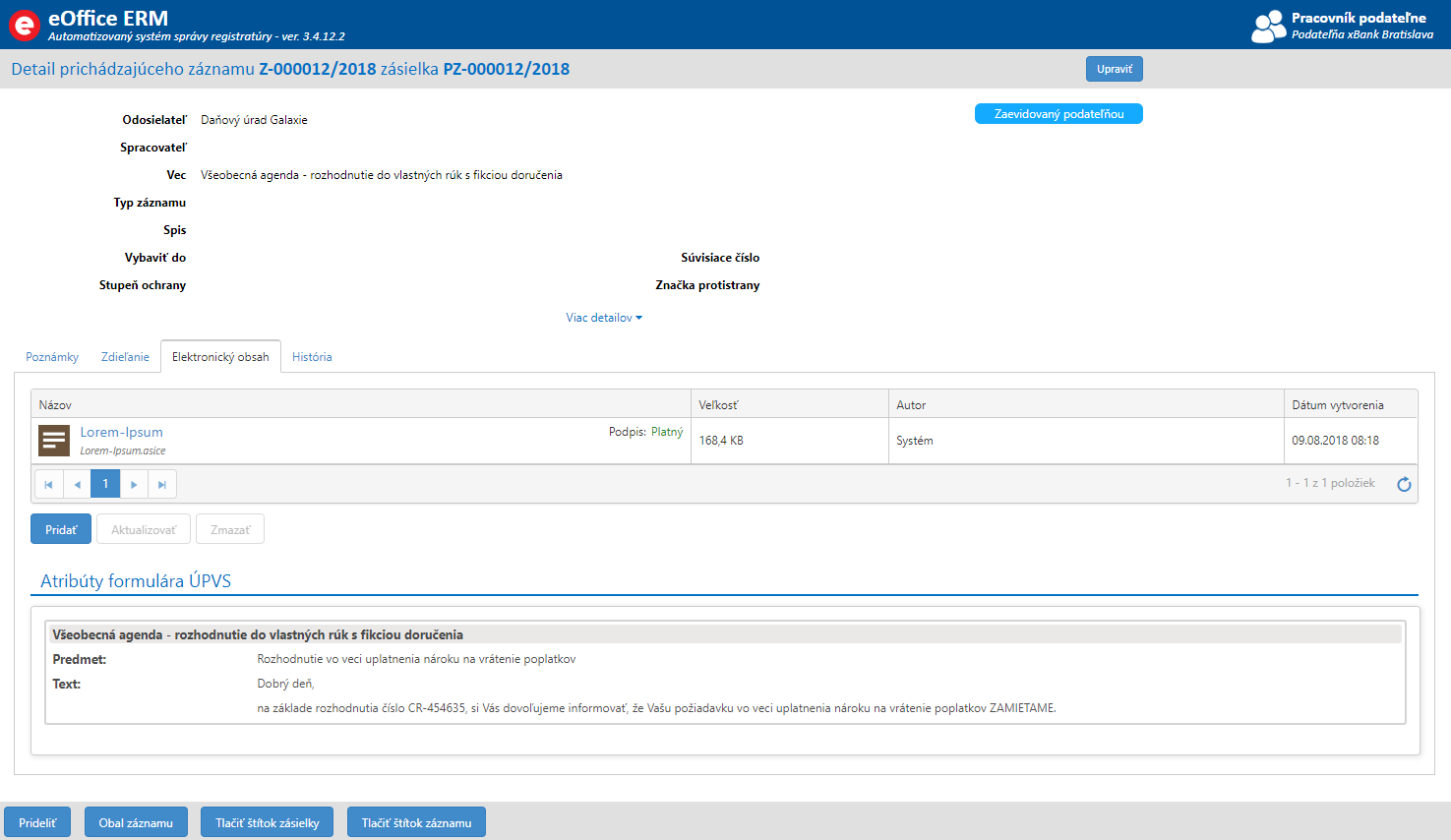Select the Elektronický obsah tab
This screenshot has width=1451, height=840.
220,357
